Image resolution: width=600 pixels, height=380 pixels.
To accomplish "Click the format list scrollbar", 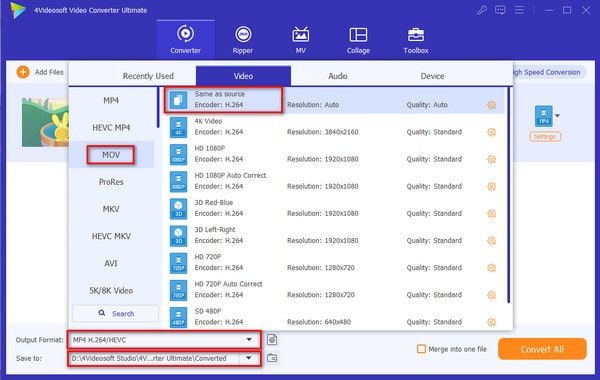I will (x=158, y=108).
